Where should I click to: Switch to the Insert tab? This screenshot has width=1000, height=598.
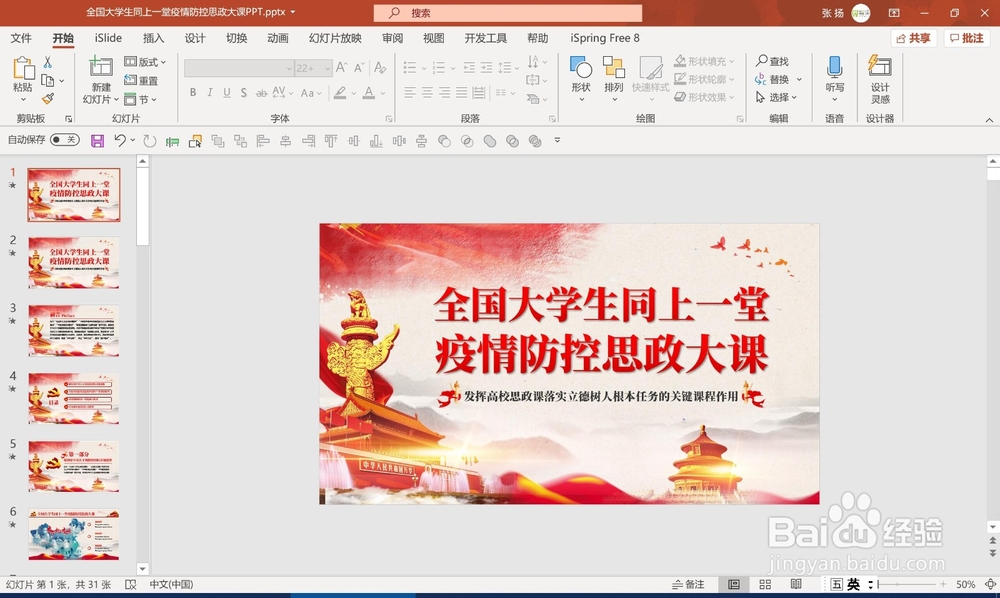(153, 38)
